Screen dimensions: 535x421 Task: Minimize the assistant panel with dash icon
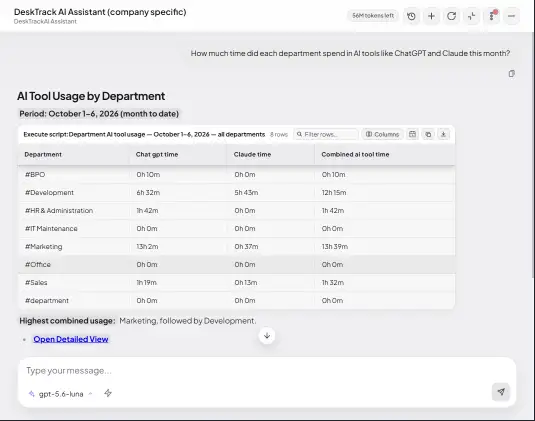point(511,16)
